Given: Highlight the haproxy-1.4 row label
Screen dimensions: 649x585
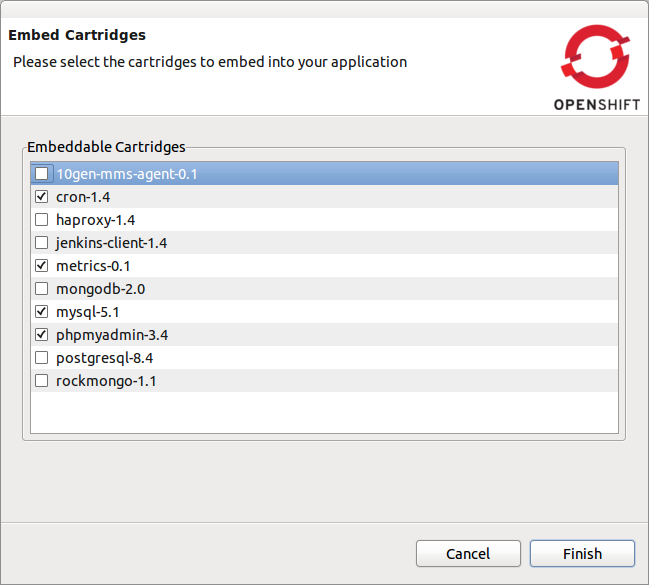Looking at the screenshot, I should point(95,220).
